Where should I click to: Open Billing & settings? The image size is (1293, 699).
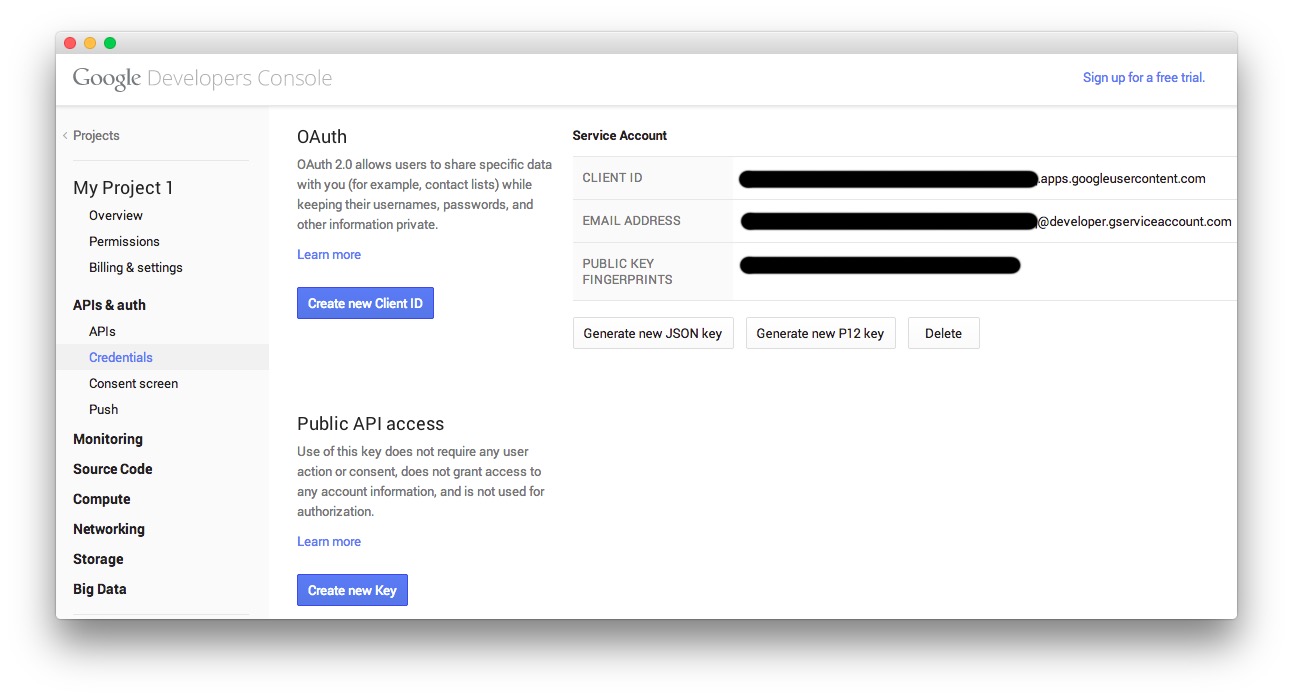[136, 268]
